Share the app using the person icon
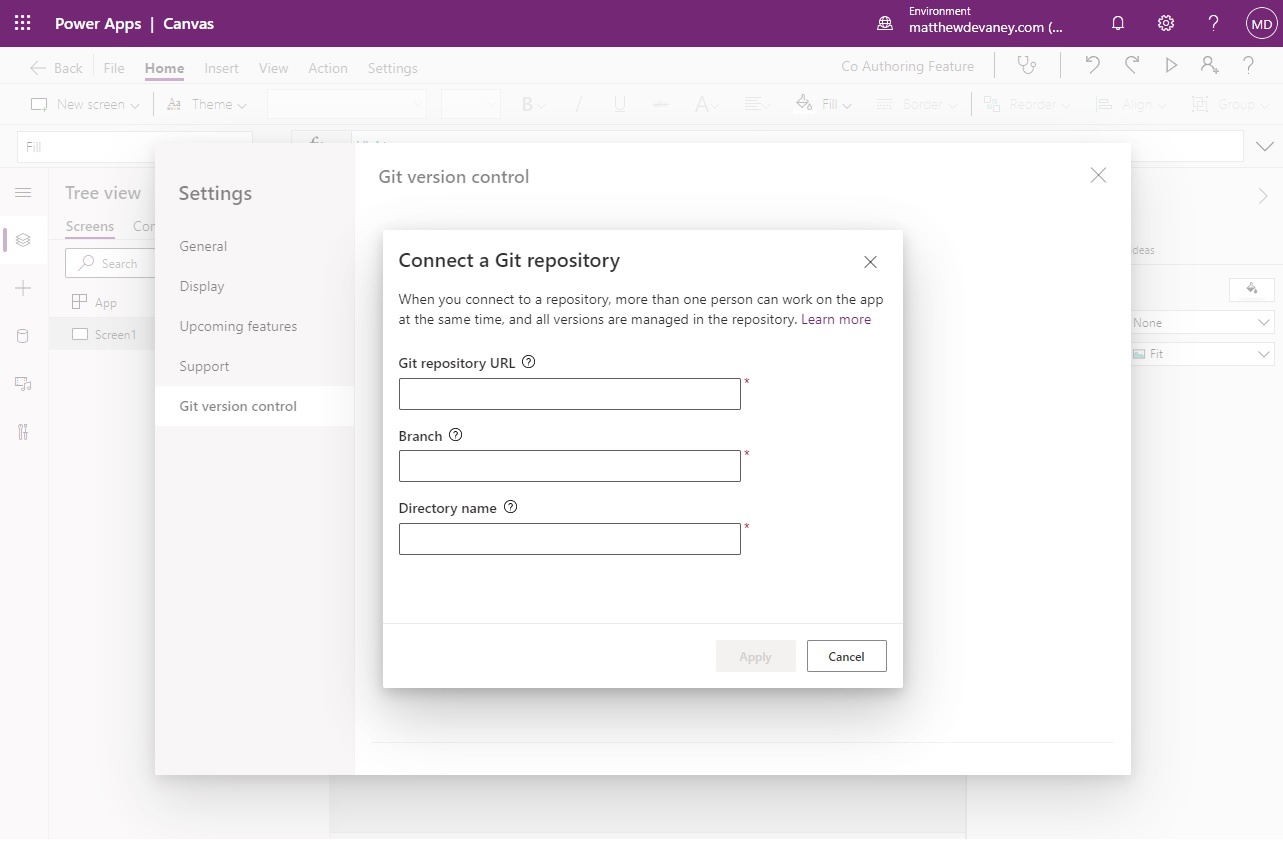The width and height of the screenshot is (1283, 842). pos(1210,64)
